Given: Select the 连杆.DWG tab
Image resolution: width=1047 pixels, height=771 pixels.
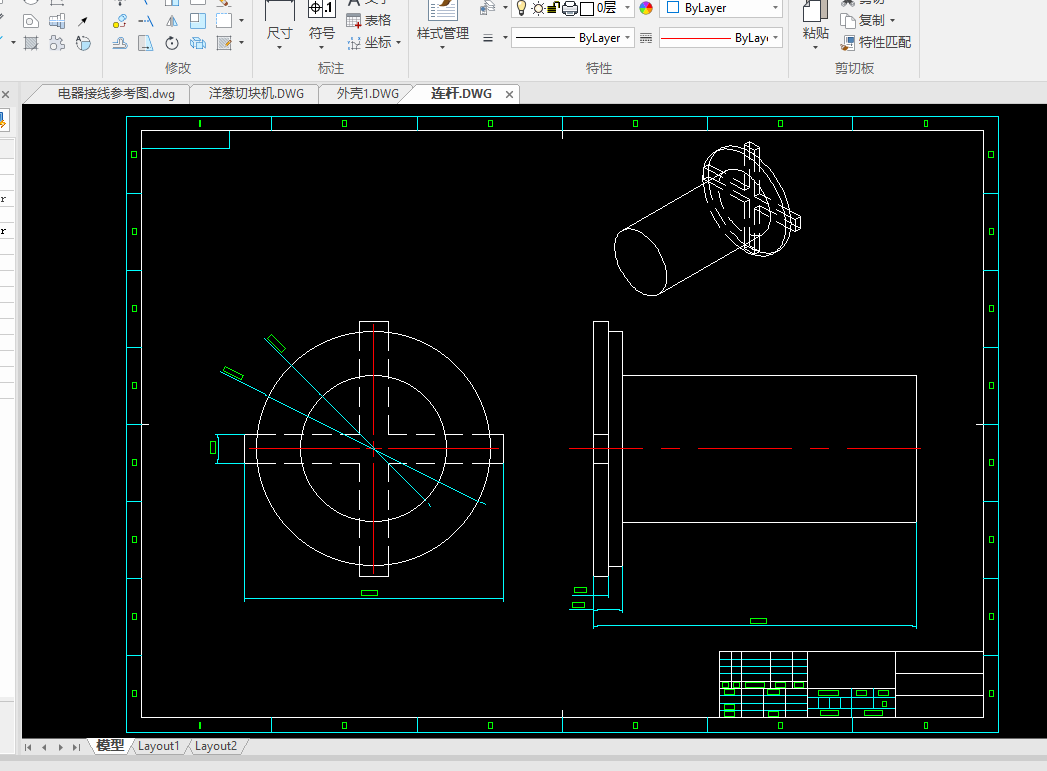Looking at the screenshot, I should point(461,93).
